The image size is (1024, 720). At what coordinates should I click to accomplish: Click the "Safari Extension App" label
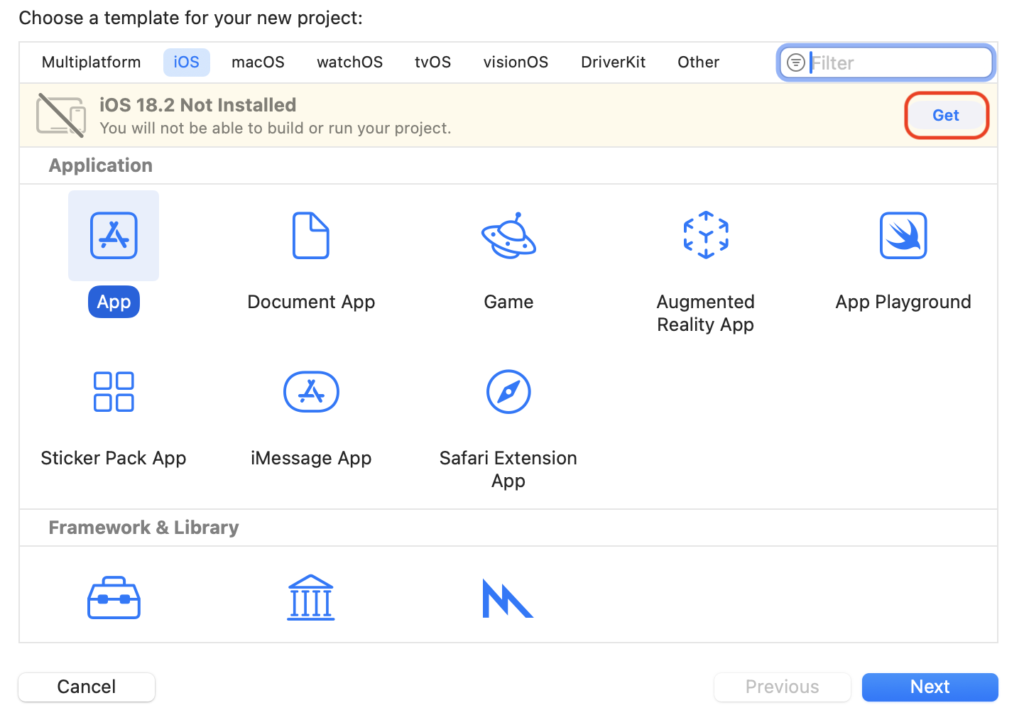(x=508, y=469)
